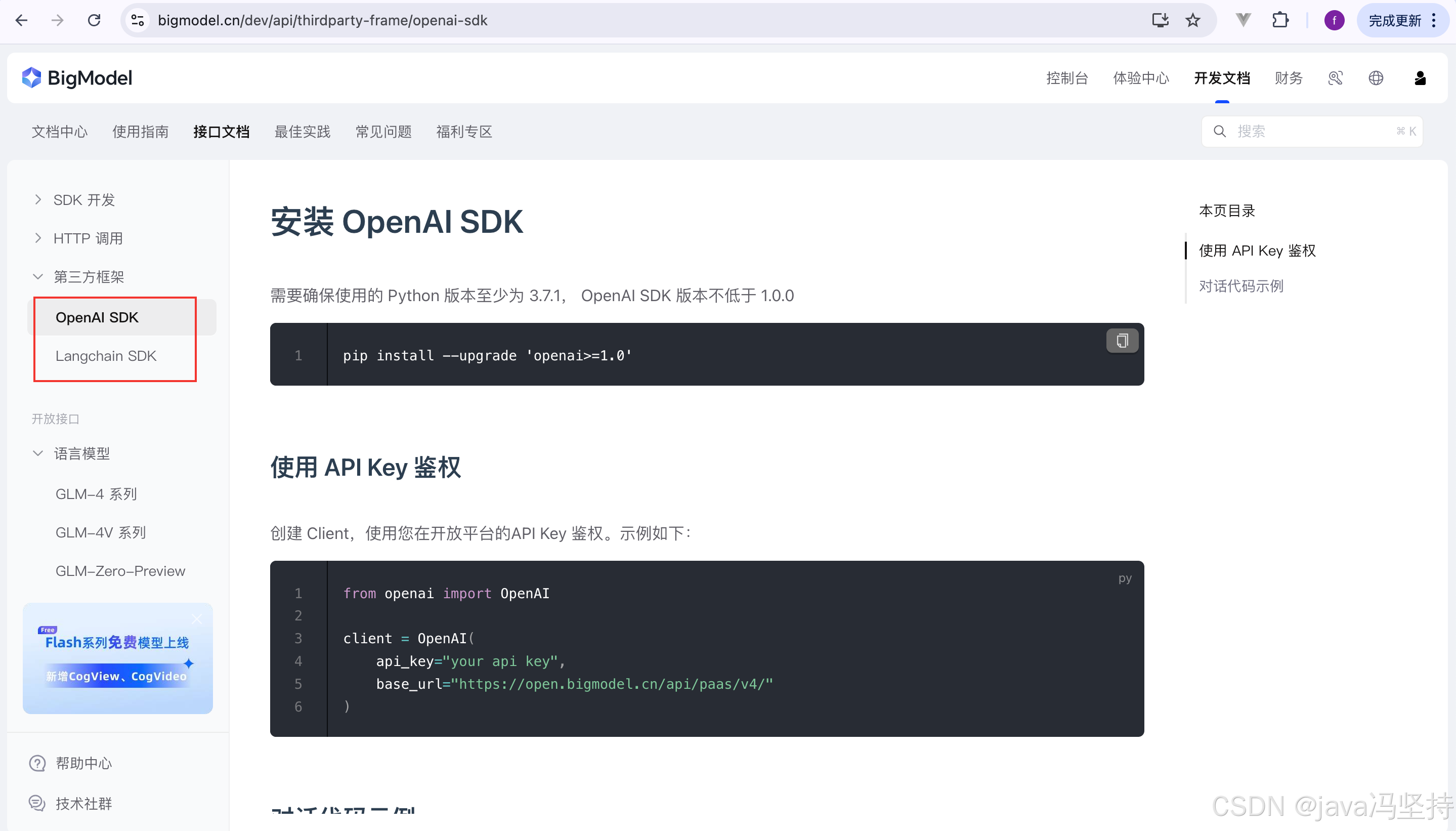Open GLM-4 系列 in sidebar
This screenshot has width=1456, height=831.
tap(96, 494)
